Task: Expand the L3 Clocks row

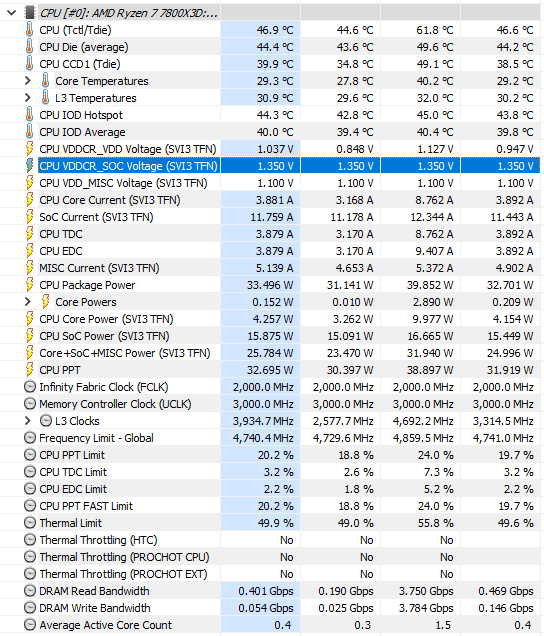Action: pyautogui.click(x=28, y=421)
